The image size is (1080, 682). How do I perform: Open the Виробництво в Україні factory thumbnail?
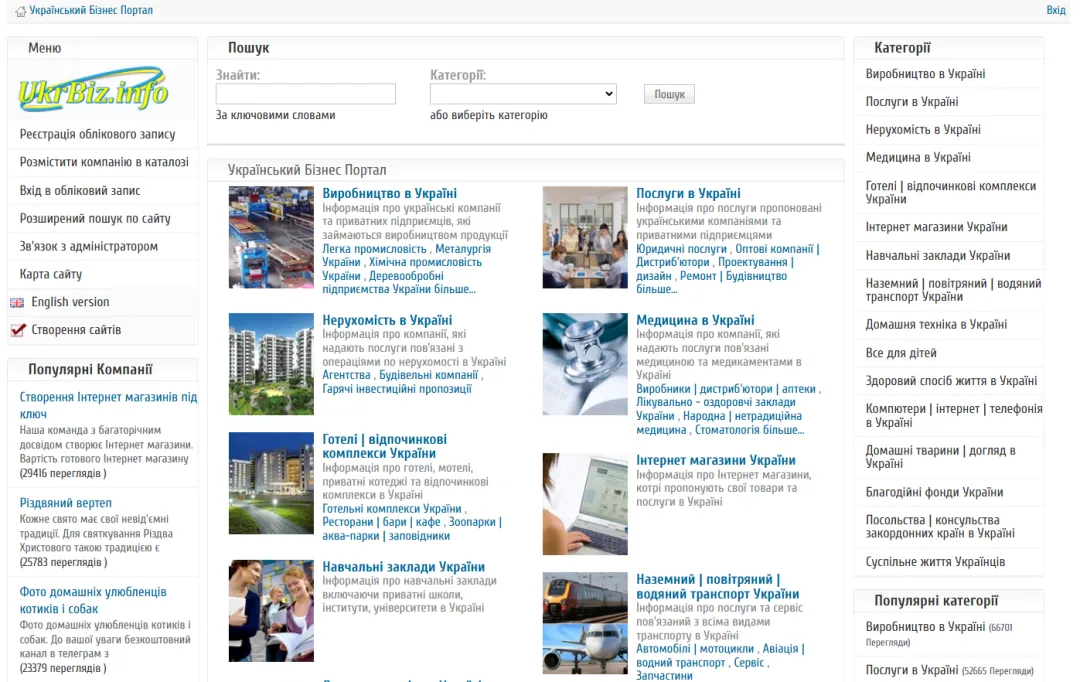(271, 237)
